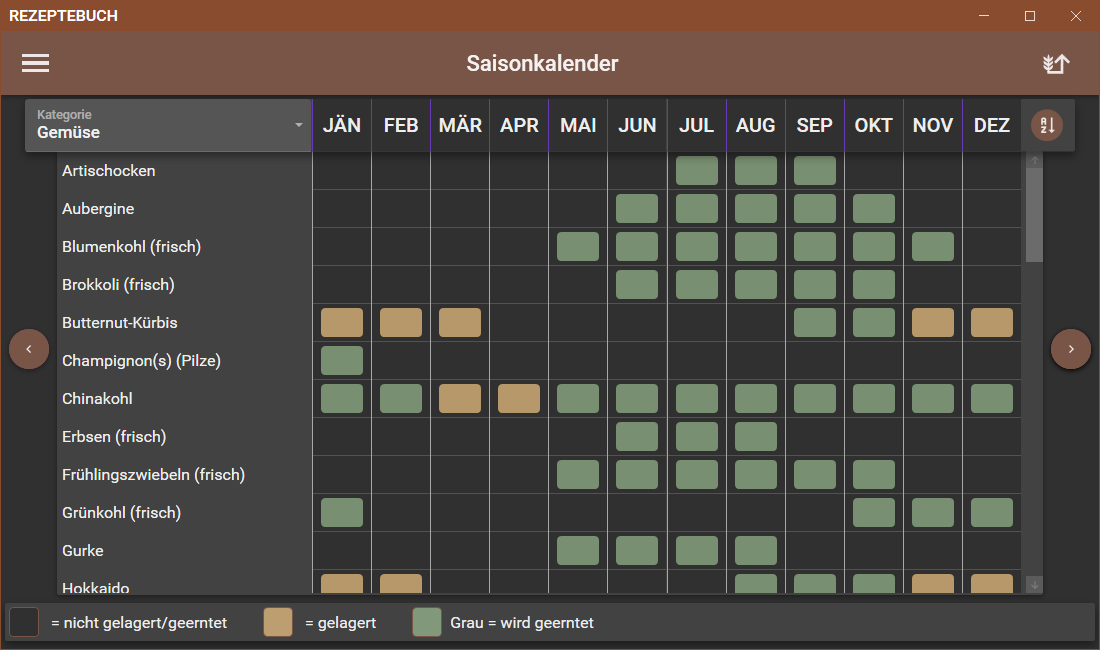Click the Frühlingszwiebeln (frisch) row label
Viewport: 1100px width, 650px height.
click(153, 475)
